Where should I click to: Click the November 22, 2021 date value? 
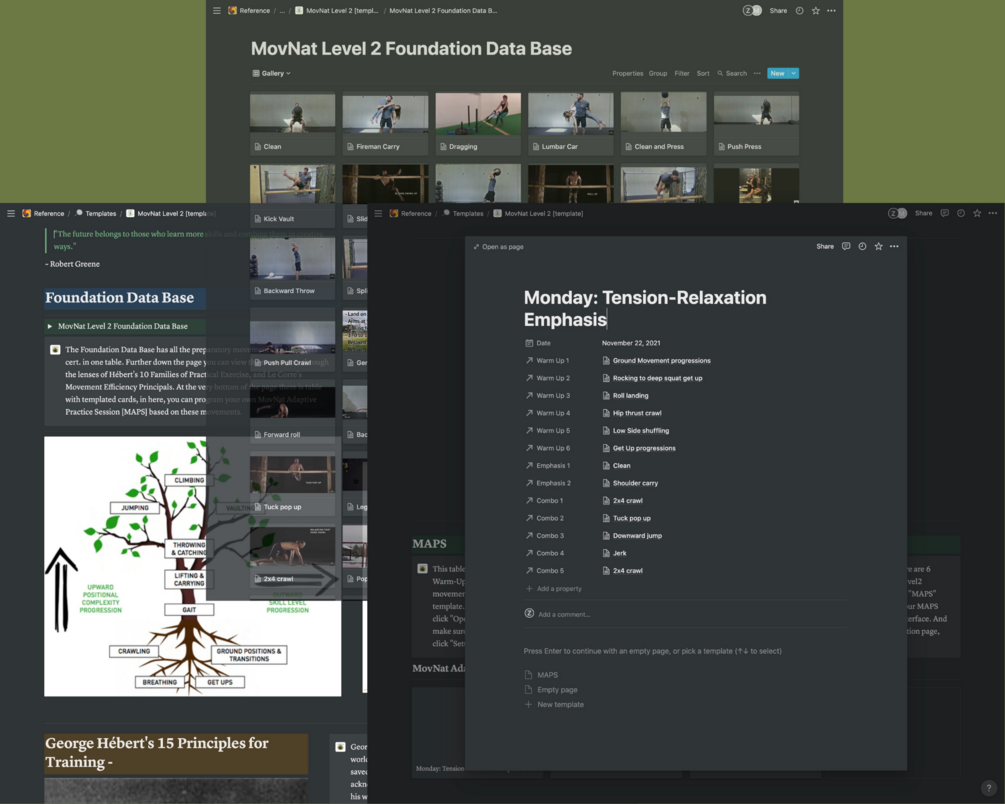(631, 343)
